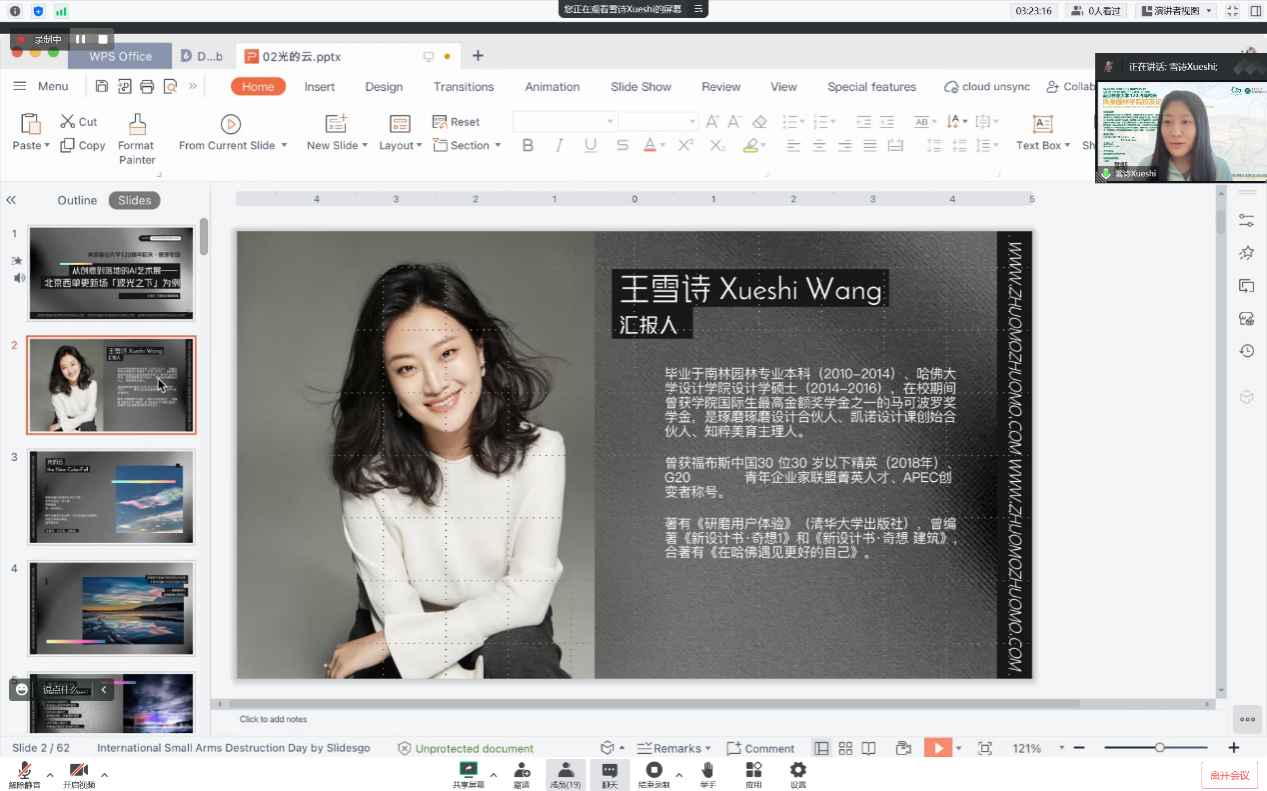Switch to the Outline panel tab
Viewport: 1267px width, 791px height.
[x=77, y=200]
